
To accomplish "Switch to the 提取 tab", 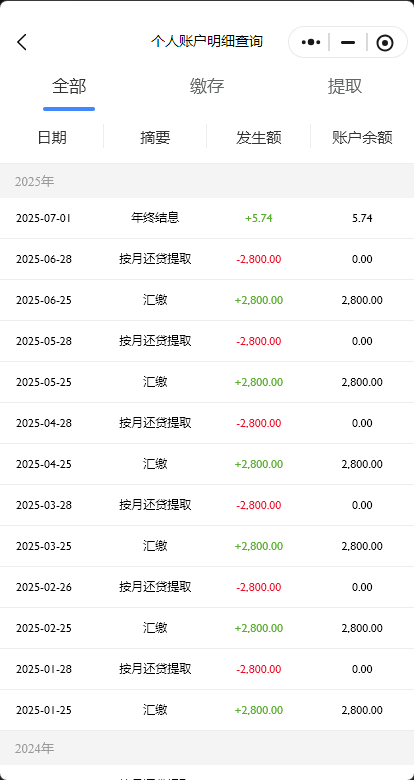I will (344, 86).
